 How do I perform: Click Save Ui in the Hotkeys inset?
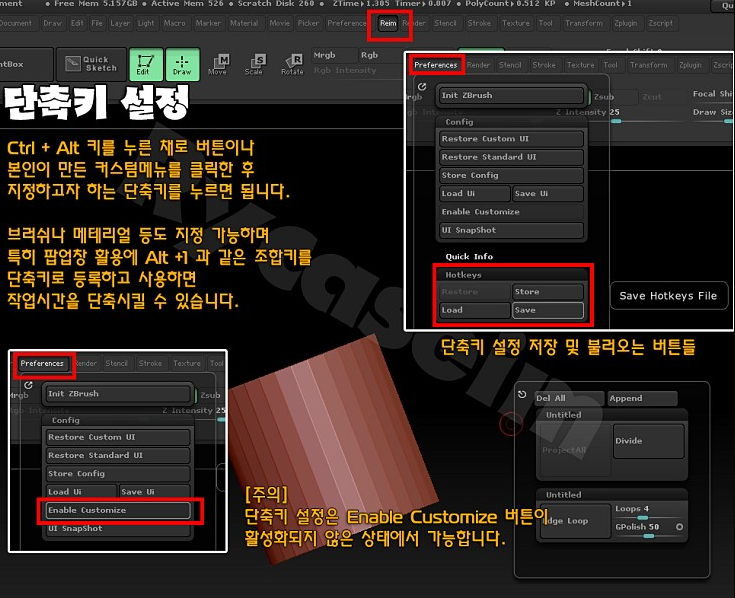coord(548,194)
